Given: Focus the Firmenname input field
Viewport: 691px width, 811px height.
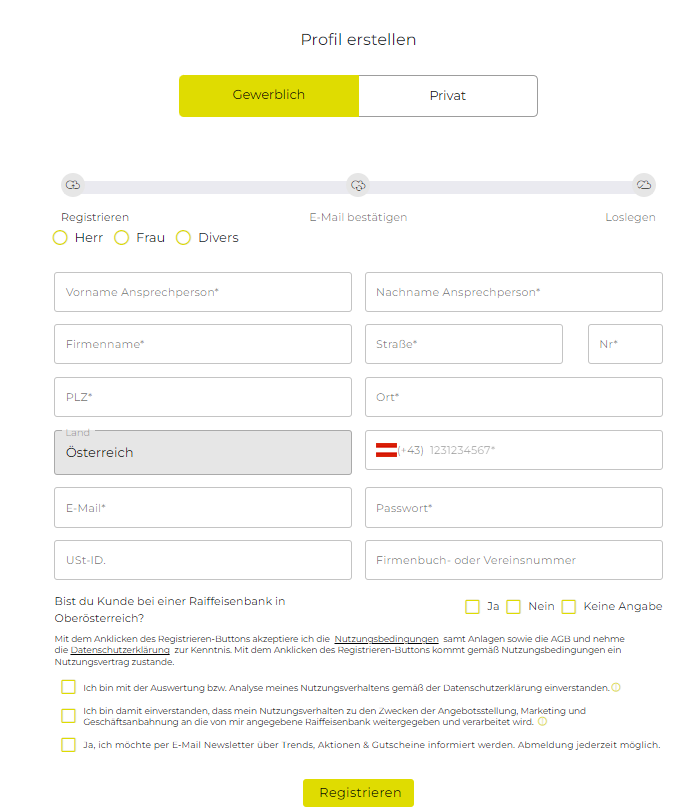Looking at the screenshot, I should [203, 344].
